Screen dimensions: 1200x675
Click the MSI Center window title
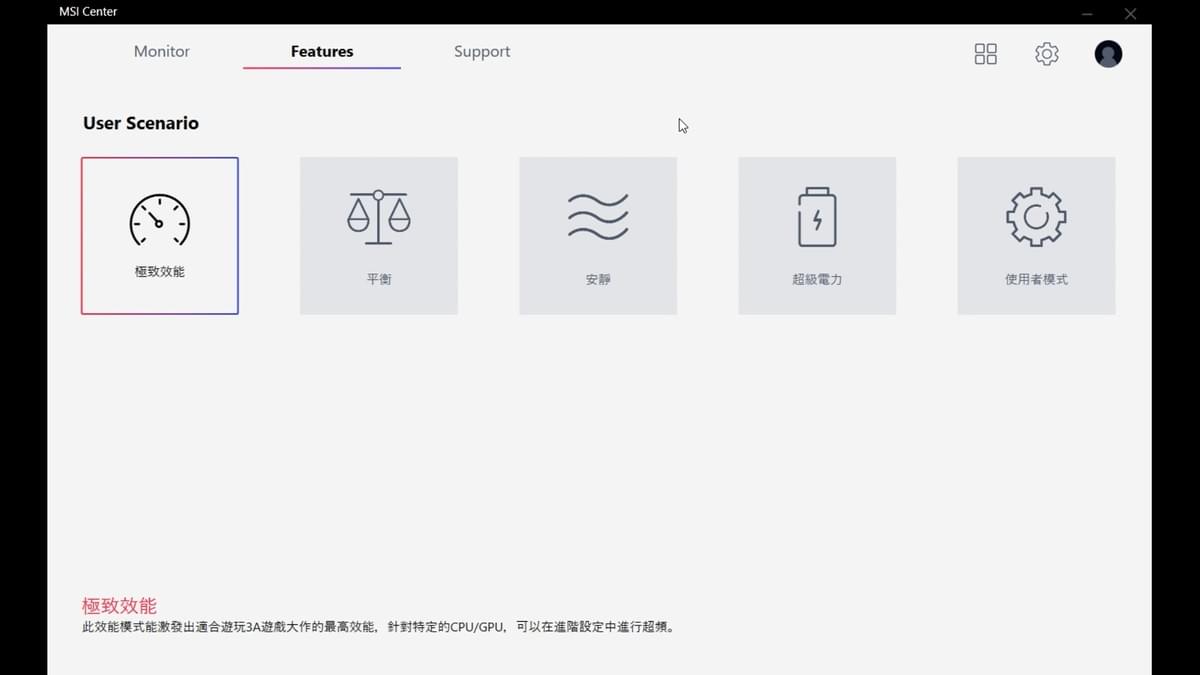pyautogui.click(x=88, y=12)
